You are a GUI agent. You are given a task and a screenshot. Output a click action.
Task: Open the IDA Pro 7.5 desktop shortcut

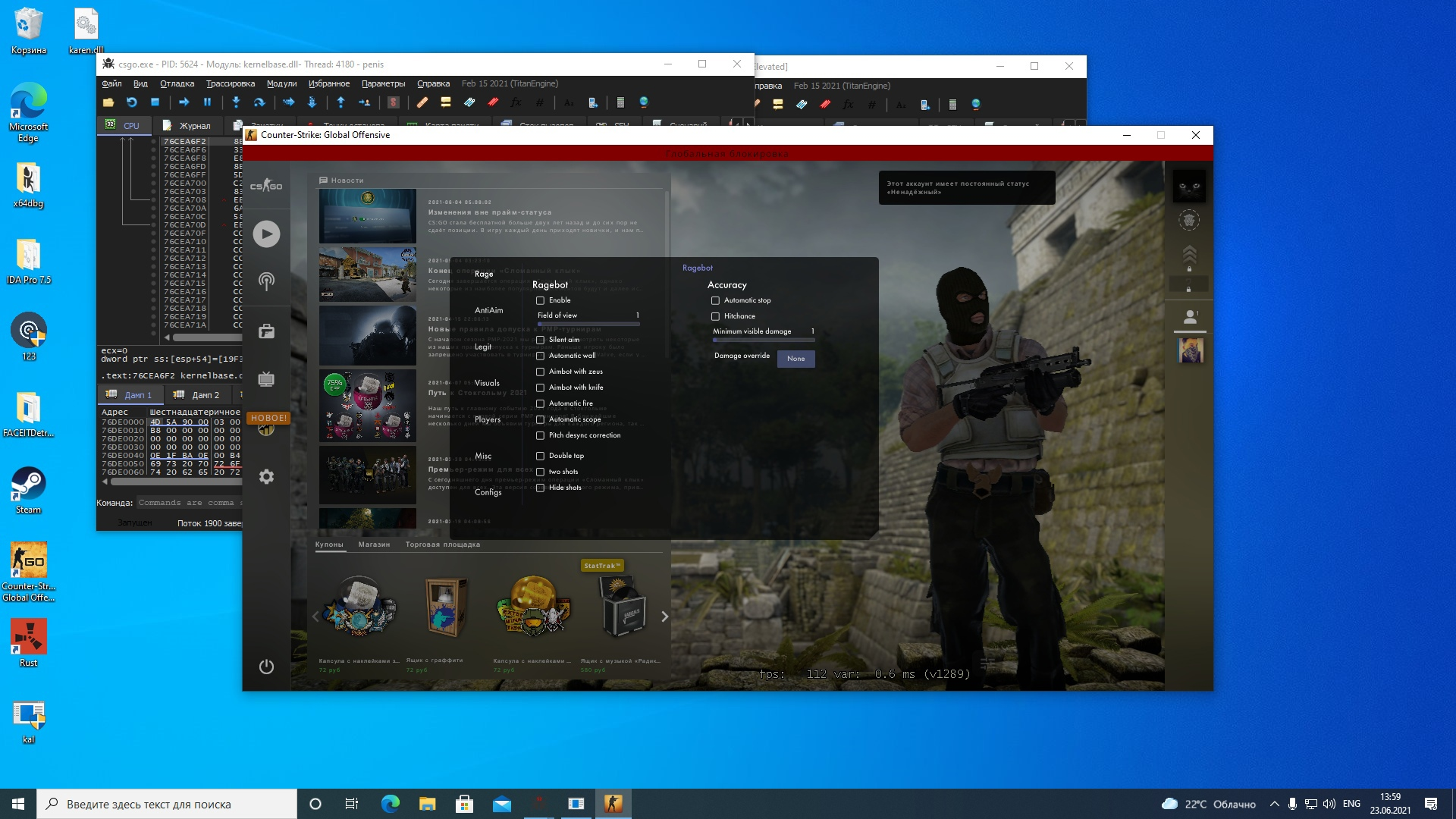[x=28, y=262]
